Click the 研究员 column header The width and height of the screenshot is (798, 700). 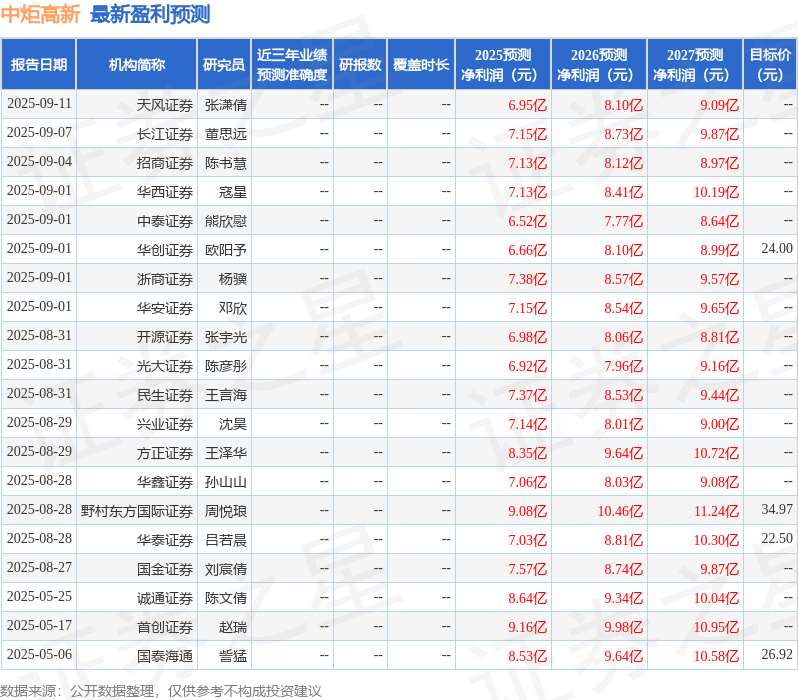[x=224, y=65]
